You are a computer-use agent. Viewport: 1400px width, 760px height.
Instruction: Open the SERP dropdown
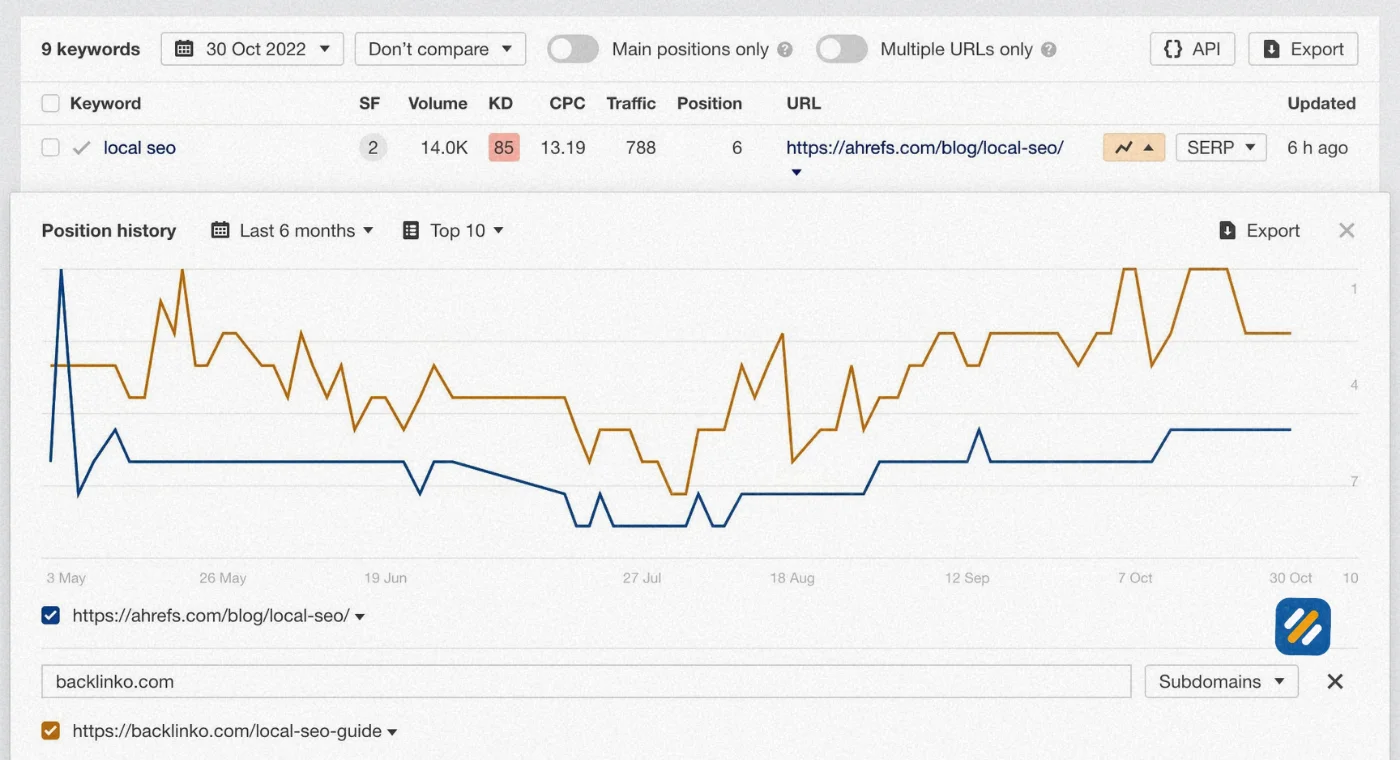pos(1221,148)
